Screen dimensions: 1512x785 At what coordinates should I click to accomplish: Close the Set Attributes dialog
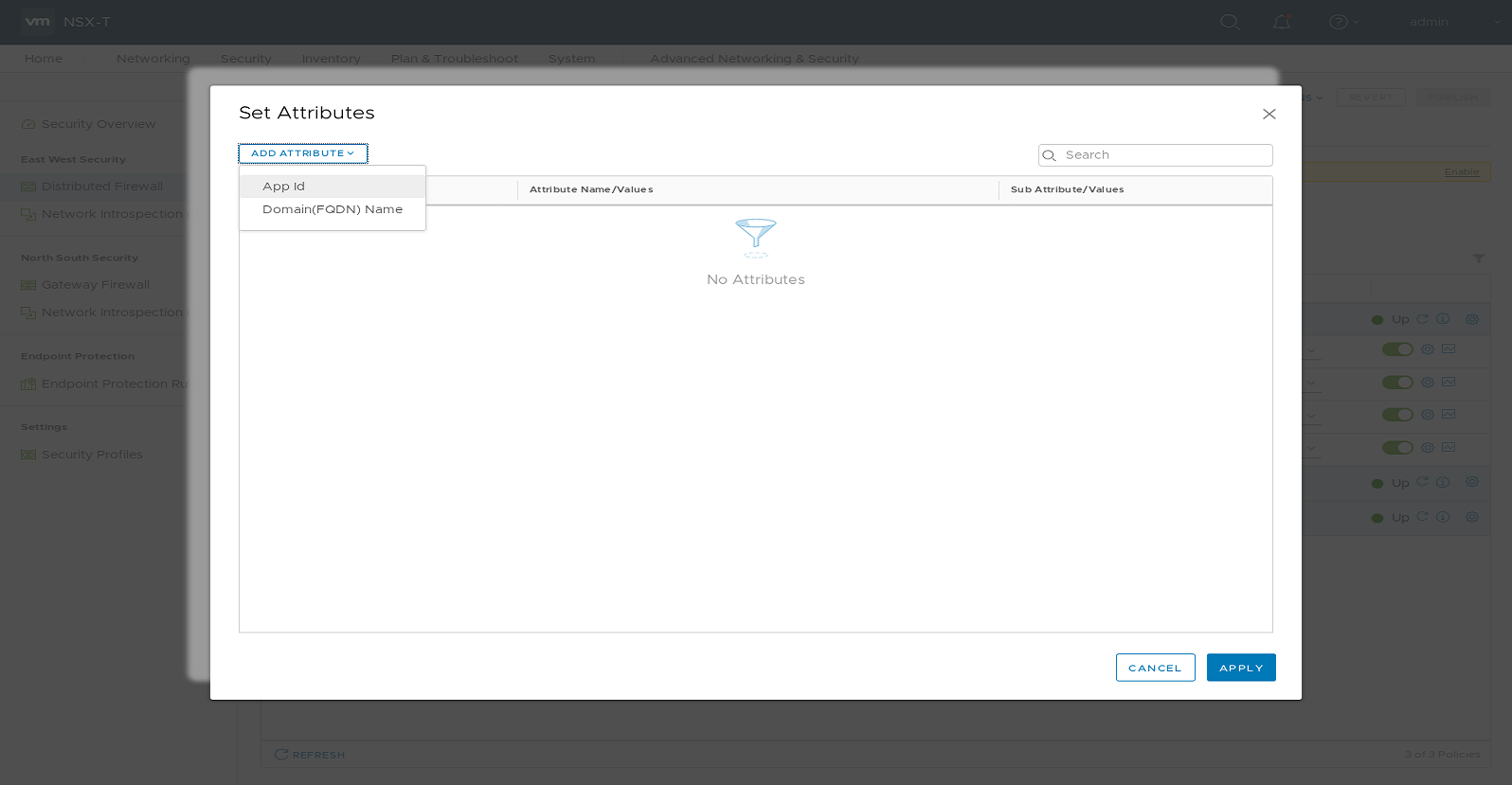[1269, 114]
